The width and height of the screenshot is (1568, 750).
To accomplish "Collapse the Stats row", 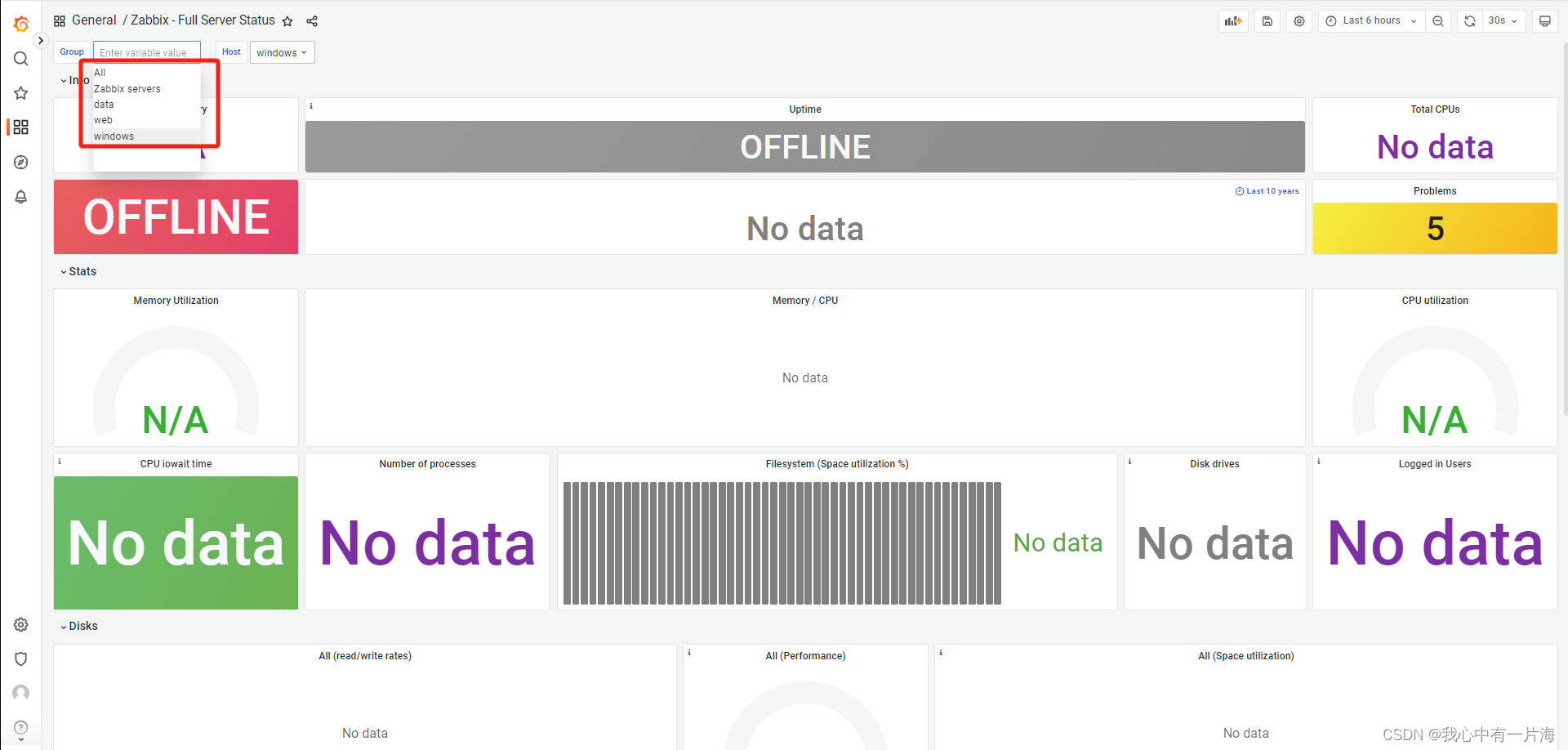I will click(78, 271).
